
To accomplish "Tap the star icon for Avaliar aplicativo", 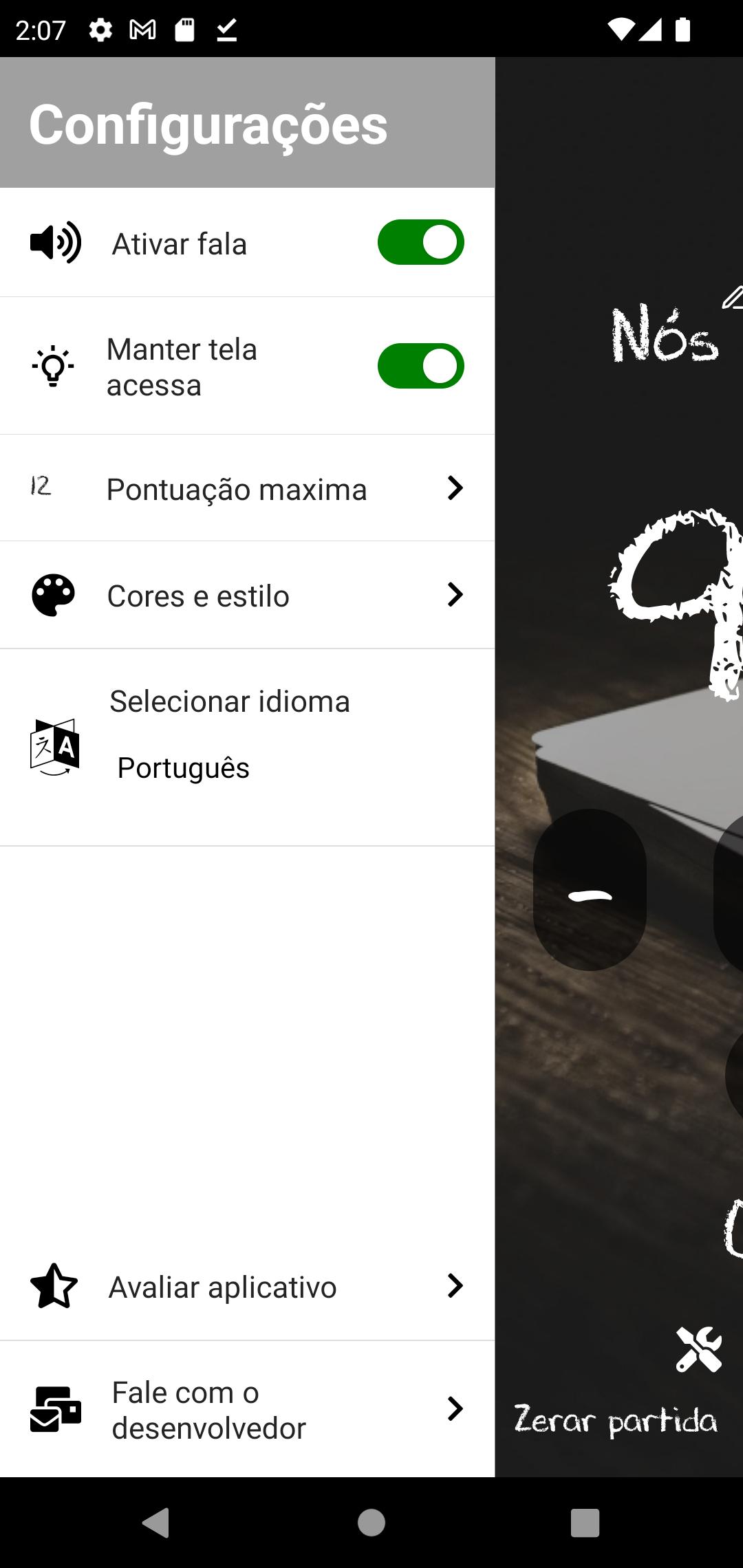I will 54,1286.
